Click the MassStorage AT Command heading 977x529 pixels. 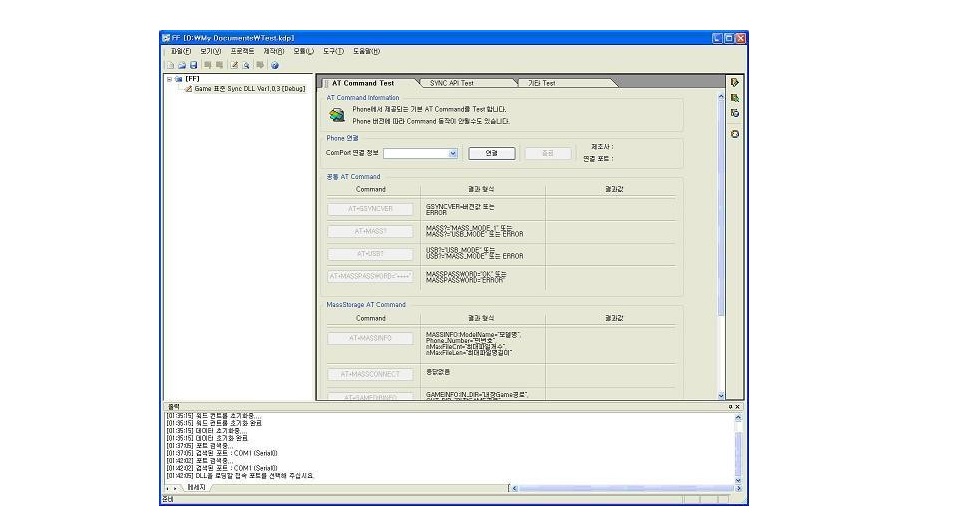coord(366,305)
